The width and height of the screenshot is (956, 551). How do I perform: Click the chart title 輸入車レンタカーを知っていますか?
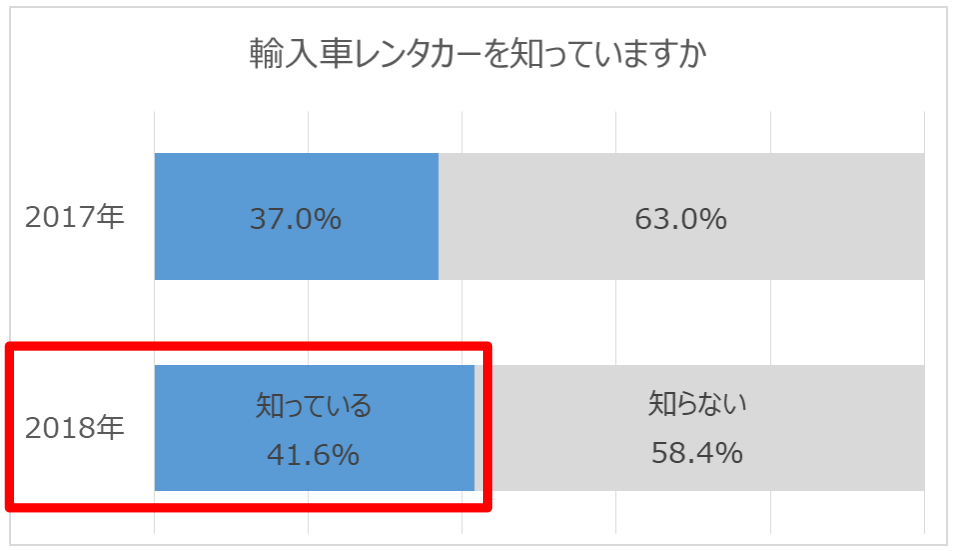click(x=478, y=54)
